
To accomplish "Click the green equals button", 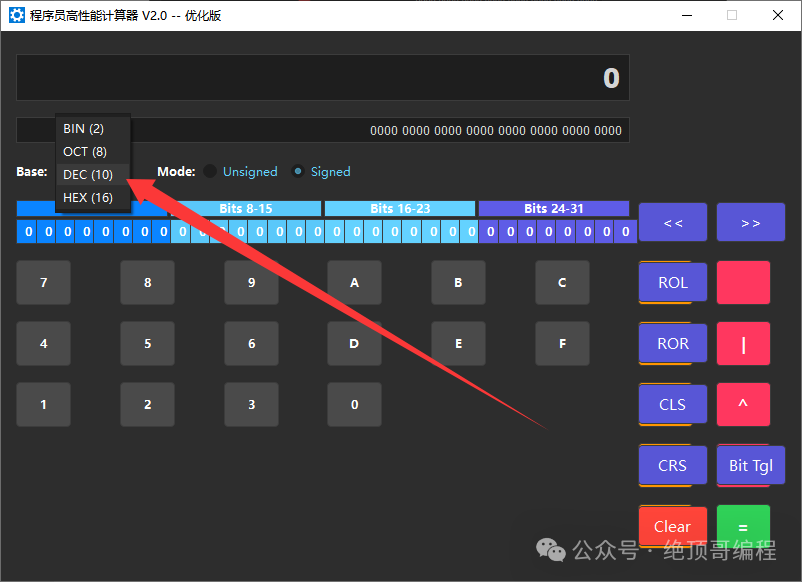I will pos(743,526).
